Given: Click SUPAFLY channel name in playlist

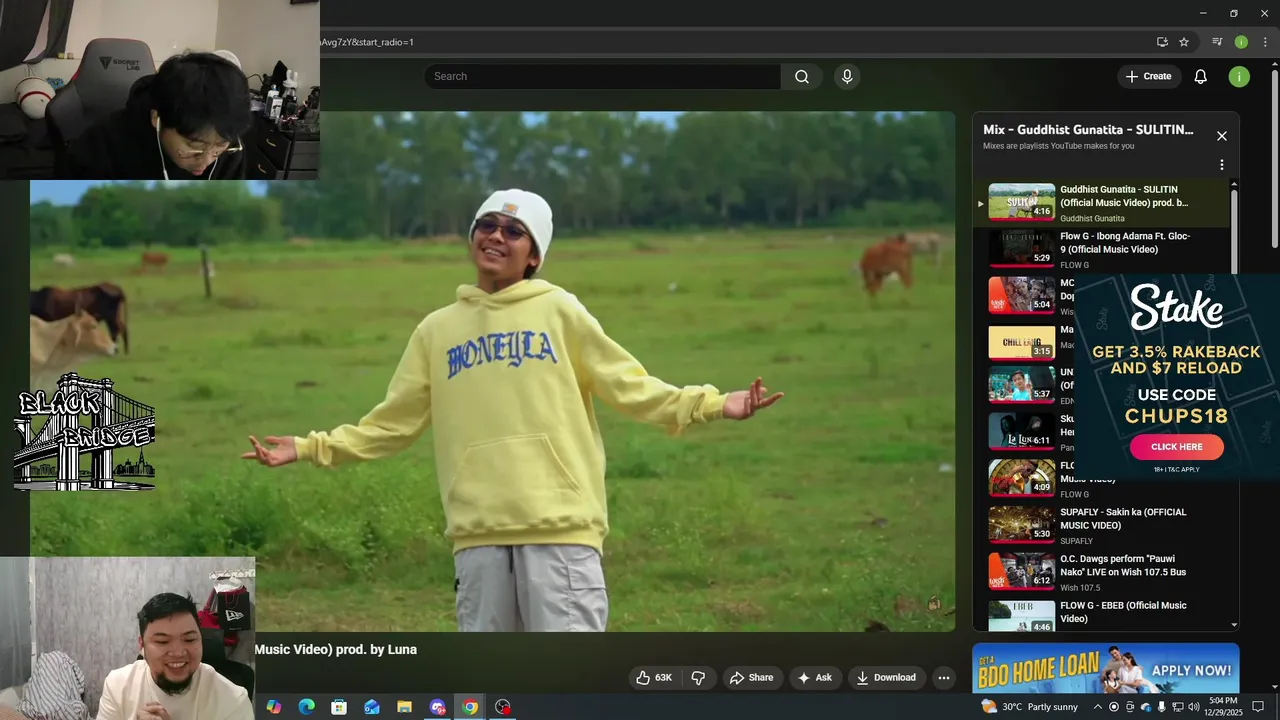Looking at the screenshot, I should 1076,541.
